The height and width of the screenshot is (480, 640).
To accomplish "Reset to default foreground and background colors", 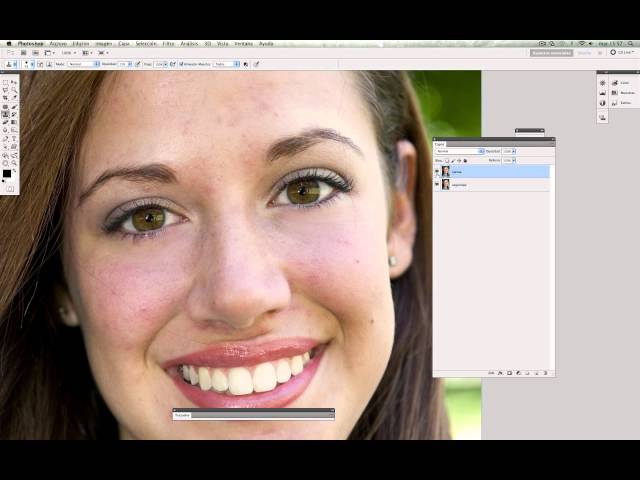I will point(3,181).
